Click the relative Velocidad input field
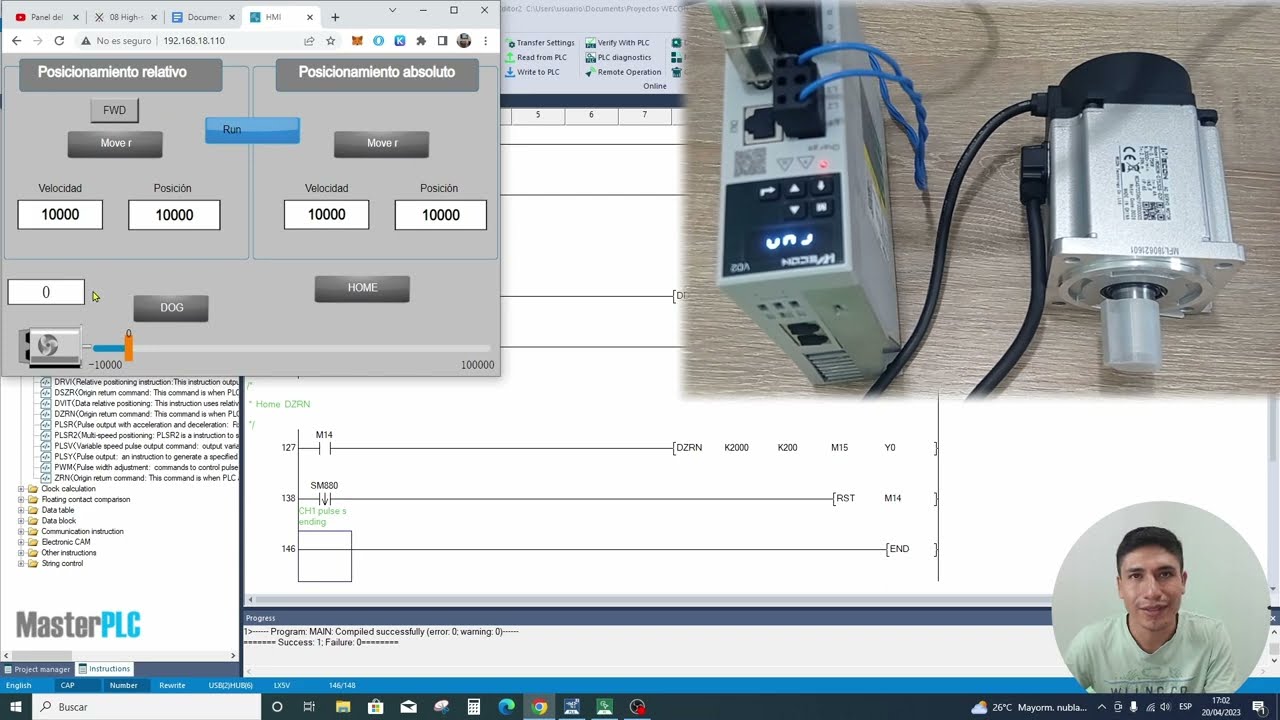 pos(60,215)
